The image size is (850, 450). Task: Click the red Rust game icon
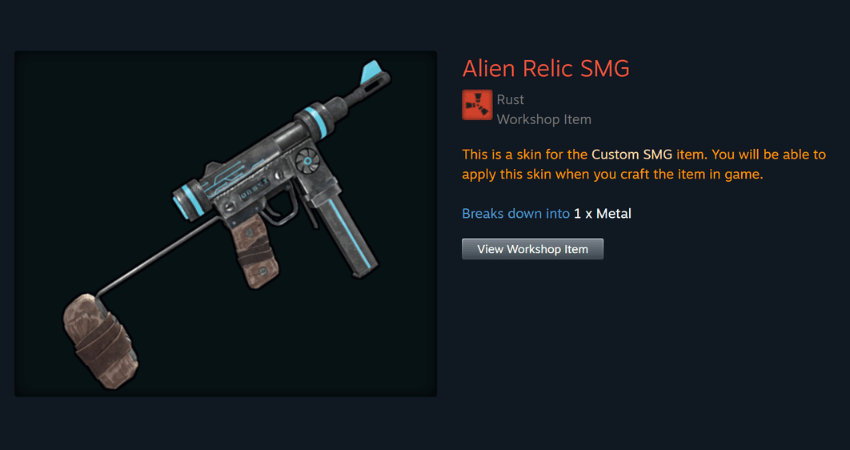[x=477, y=105]
